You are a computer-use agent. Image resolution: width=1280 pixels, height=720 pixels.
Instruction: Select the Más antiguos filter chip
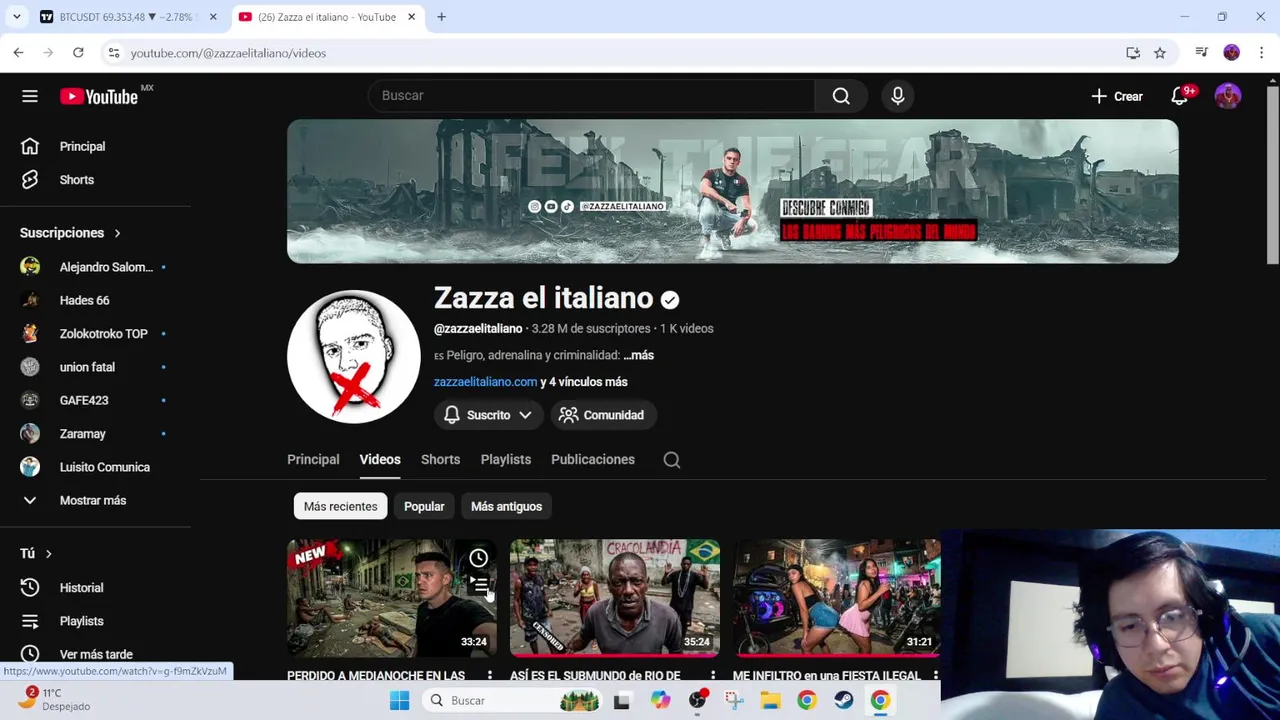coord(506,506)
